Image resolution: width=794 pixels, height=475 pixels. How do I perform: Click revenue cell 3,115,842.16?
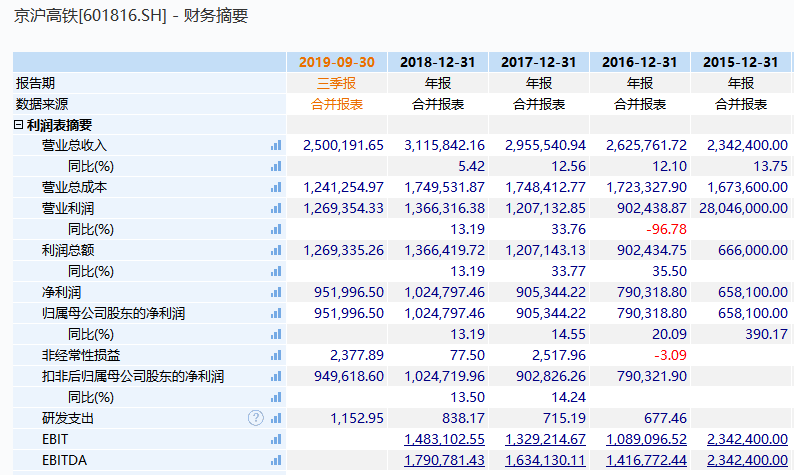pos(444,145)
